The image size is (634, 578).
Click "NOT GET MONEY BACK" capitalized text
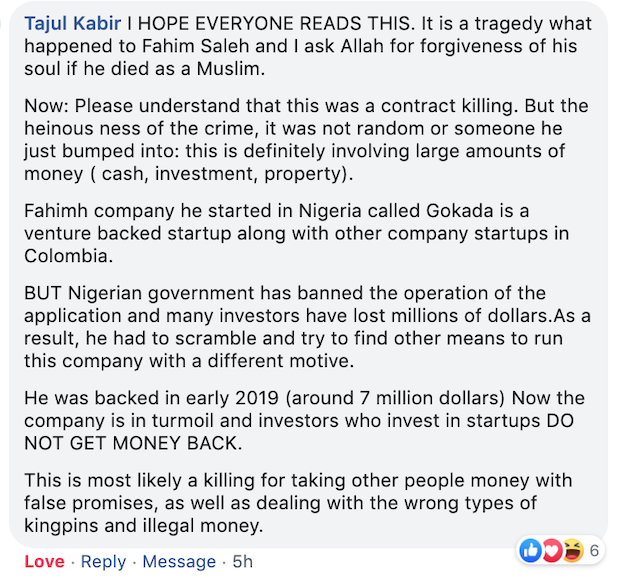pos(133,443)
